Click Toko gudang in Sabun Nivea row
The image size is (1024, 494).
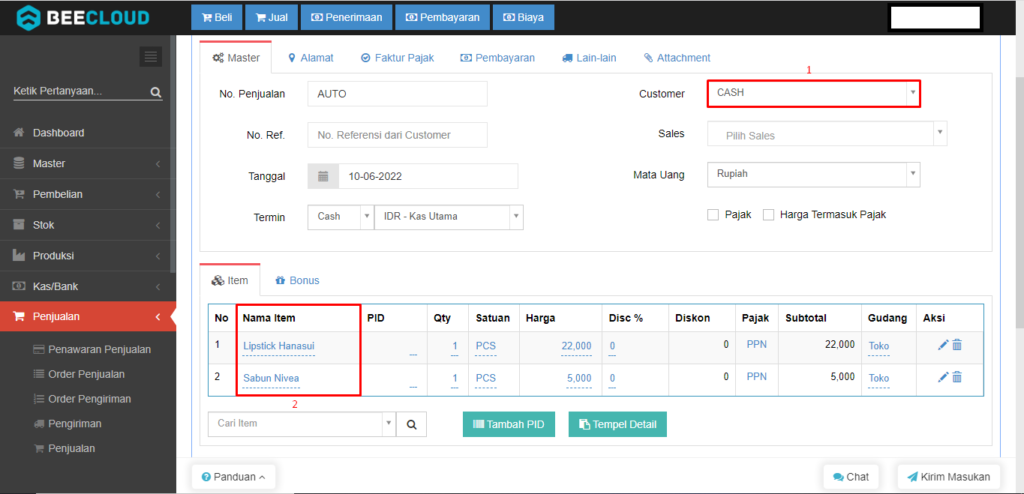click(x=879, y=378)
